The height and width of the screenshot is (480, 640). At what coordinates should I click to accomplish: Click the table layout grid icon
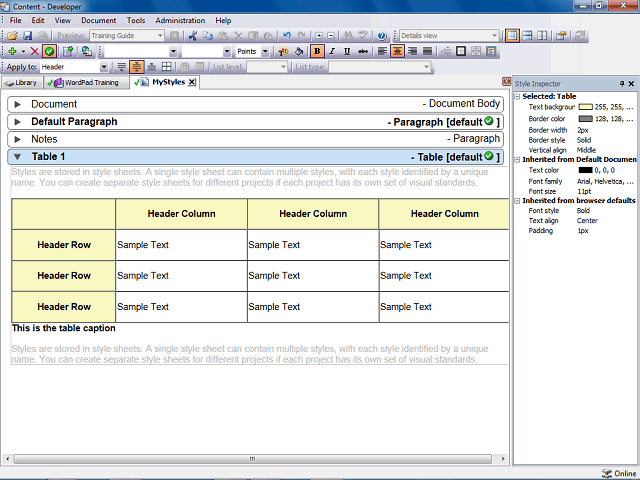click(x=167, y=67)
